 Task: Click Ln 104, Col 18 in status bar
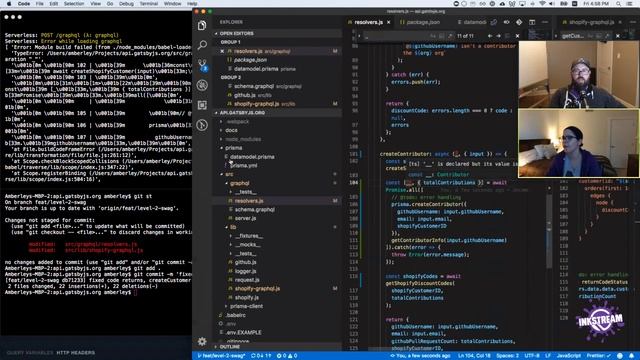(x=474, y=356)
